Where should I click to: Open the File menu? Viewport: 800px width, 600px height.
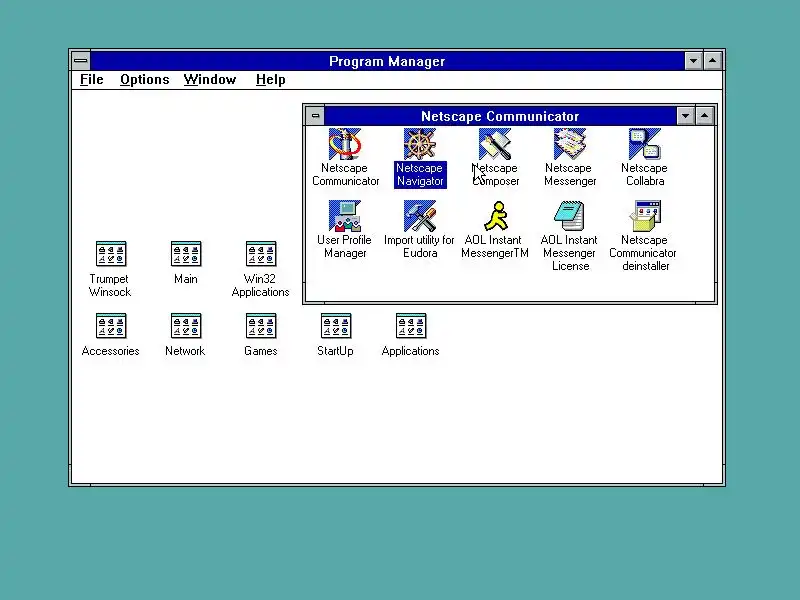(92, 80)
